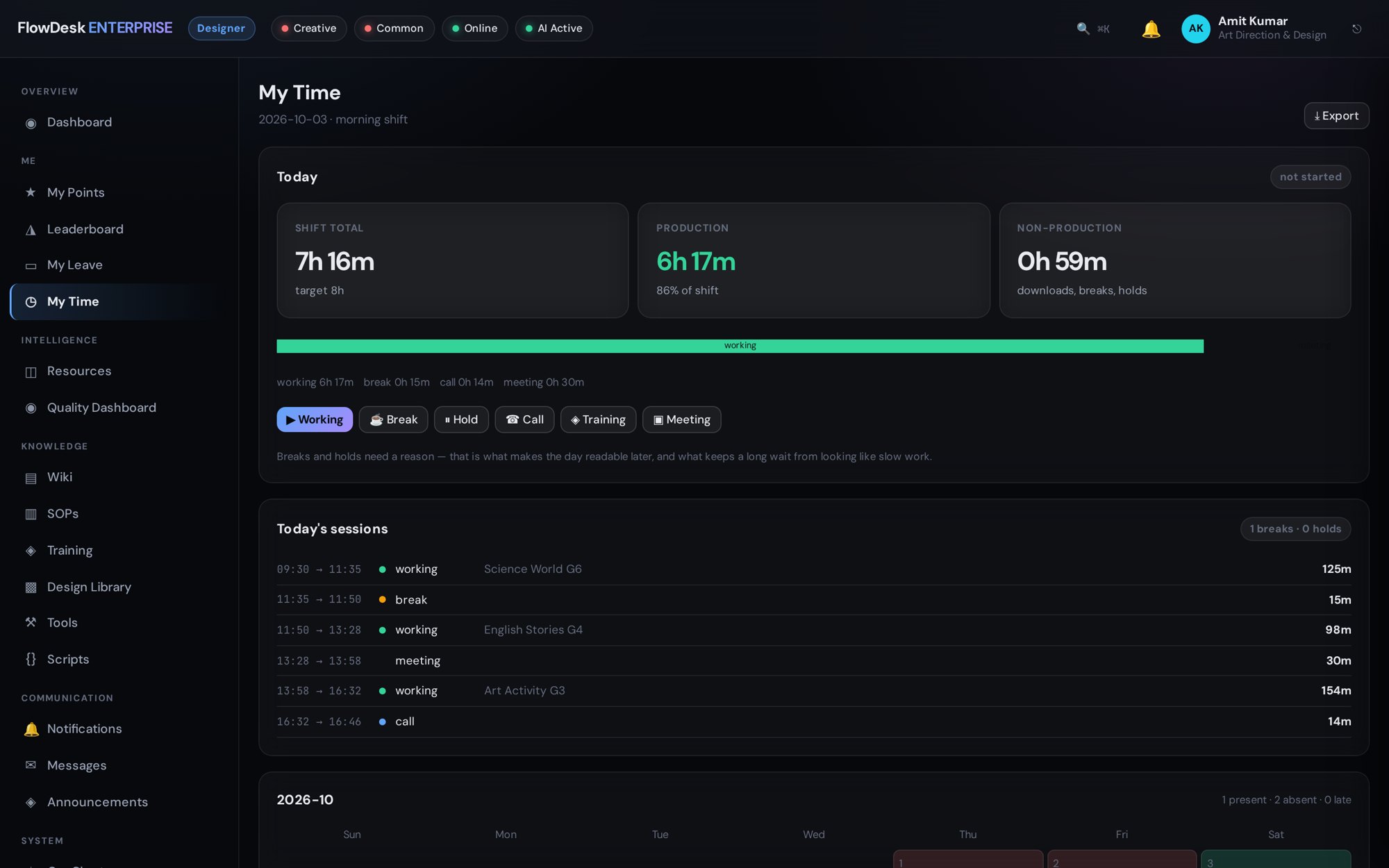Click the Messages envelope icon
This screenshot has height=868, width=1389.
point(31,765)
